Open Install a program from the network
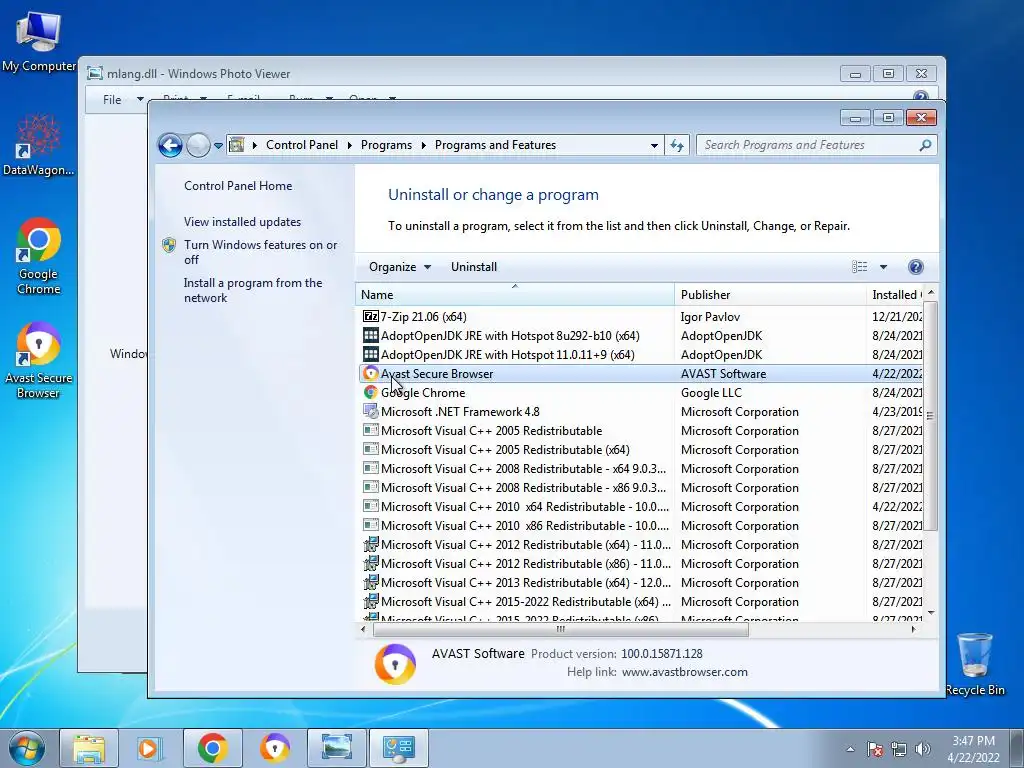1024x768 pixels. click(253, 290)
